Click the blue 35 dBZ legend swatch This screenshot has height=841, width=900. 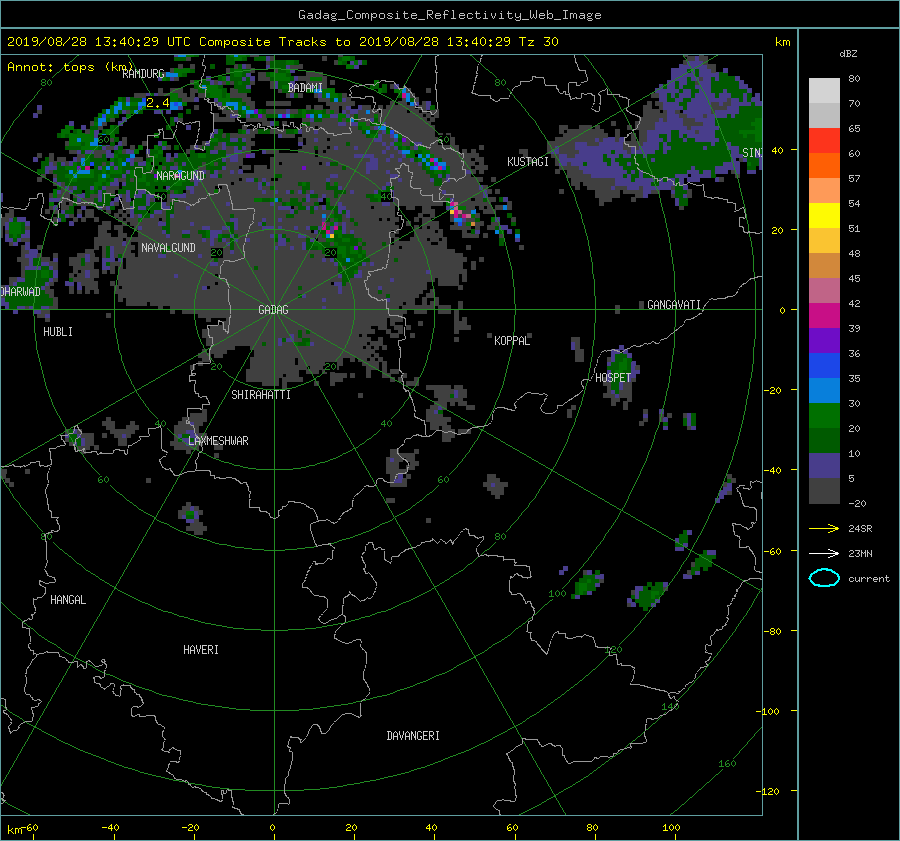pos(824,366)
